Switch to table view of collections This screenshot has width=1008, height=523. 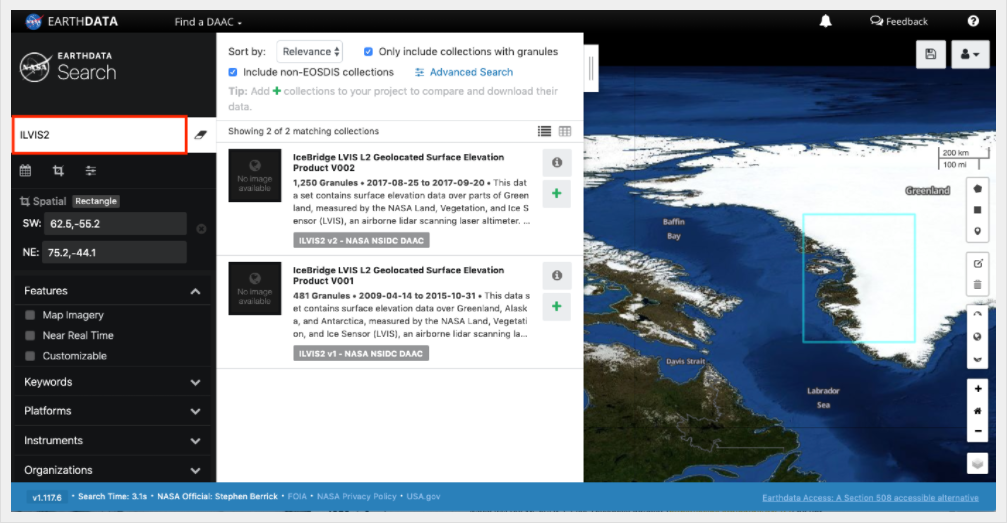565,131
